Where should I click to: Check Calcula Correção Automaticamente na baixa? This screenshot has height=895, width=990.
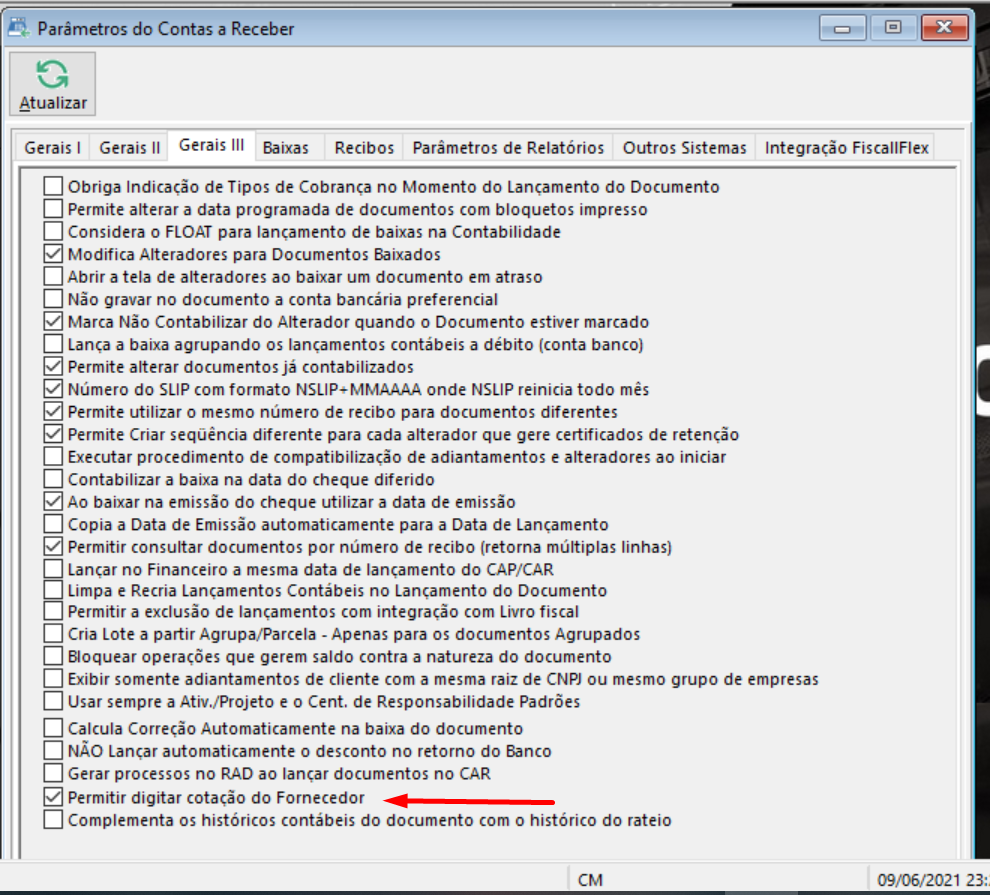(x=53, y=728)
